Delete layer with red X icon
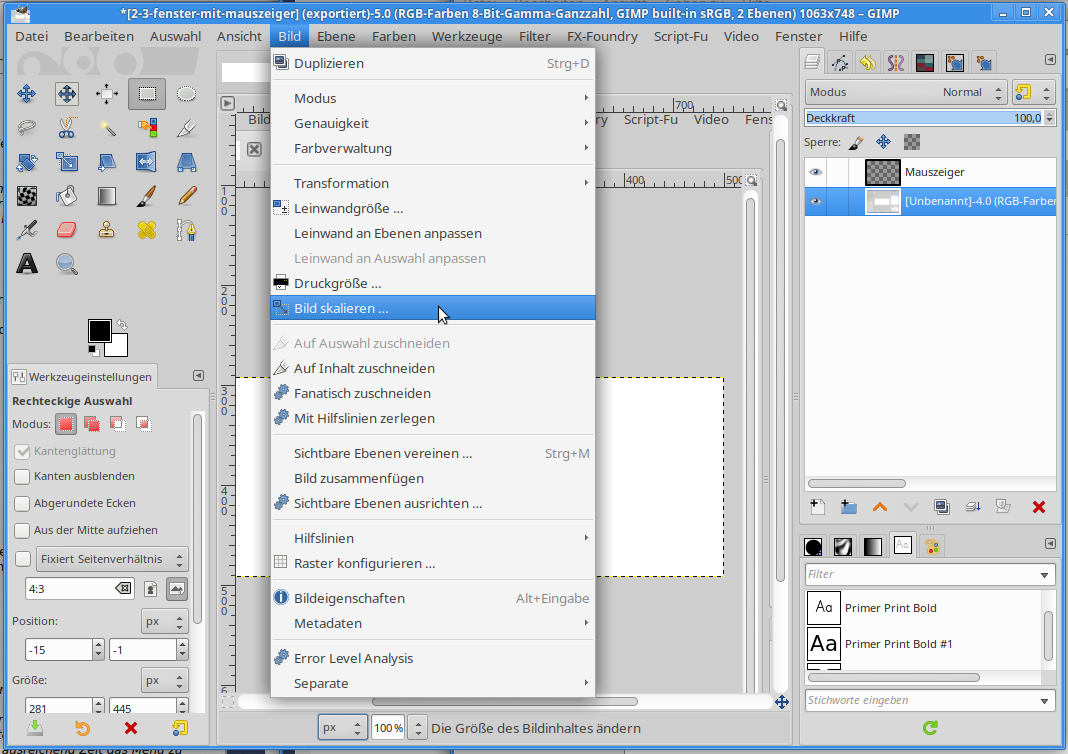Screen dimensions: 1068x754 (1038, 507)
